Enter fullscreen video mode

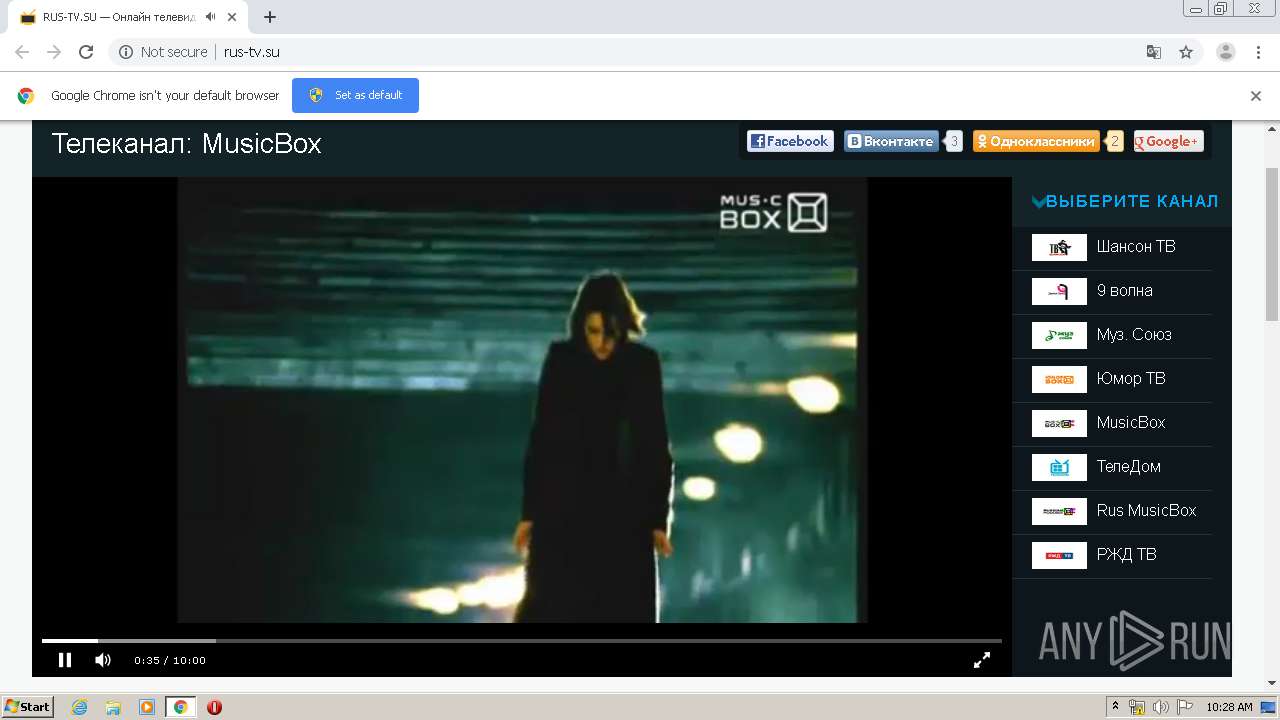[982, 660]
